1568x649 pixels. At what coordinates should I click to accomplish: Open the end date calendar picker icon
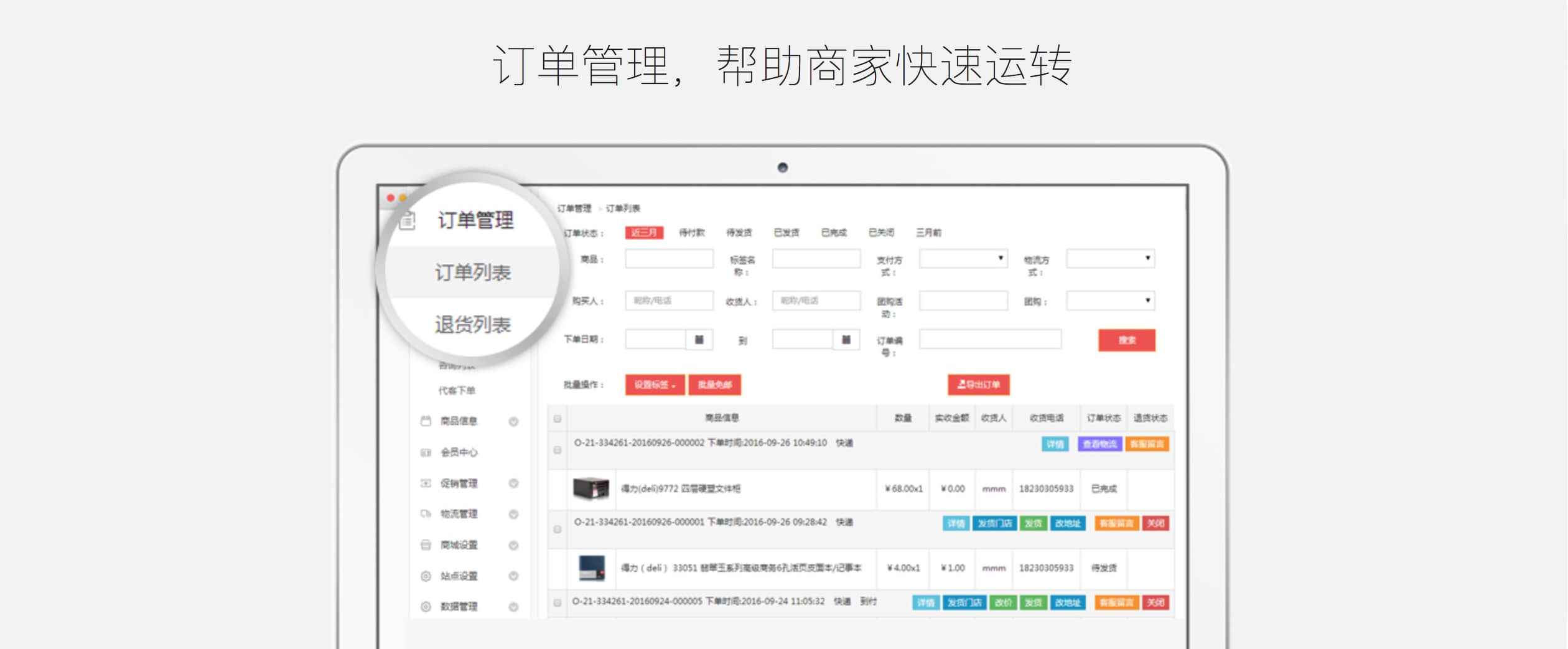tap(846, 340)
